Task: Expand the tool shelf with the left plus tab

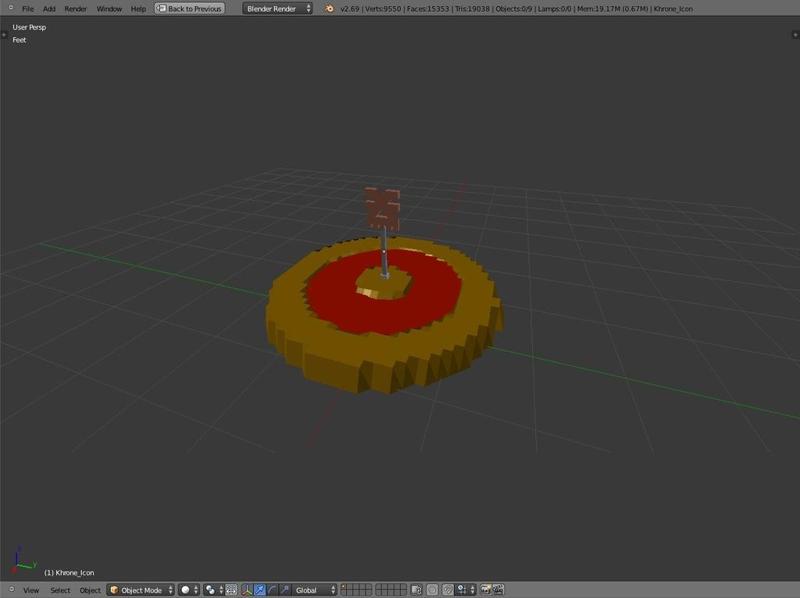Action: tap(4, 35)
